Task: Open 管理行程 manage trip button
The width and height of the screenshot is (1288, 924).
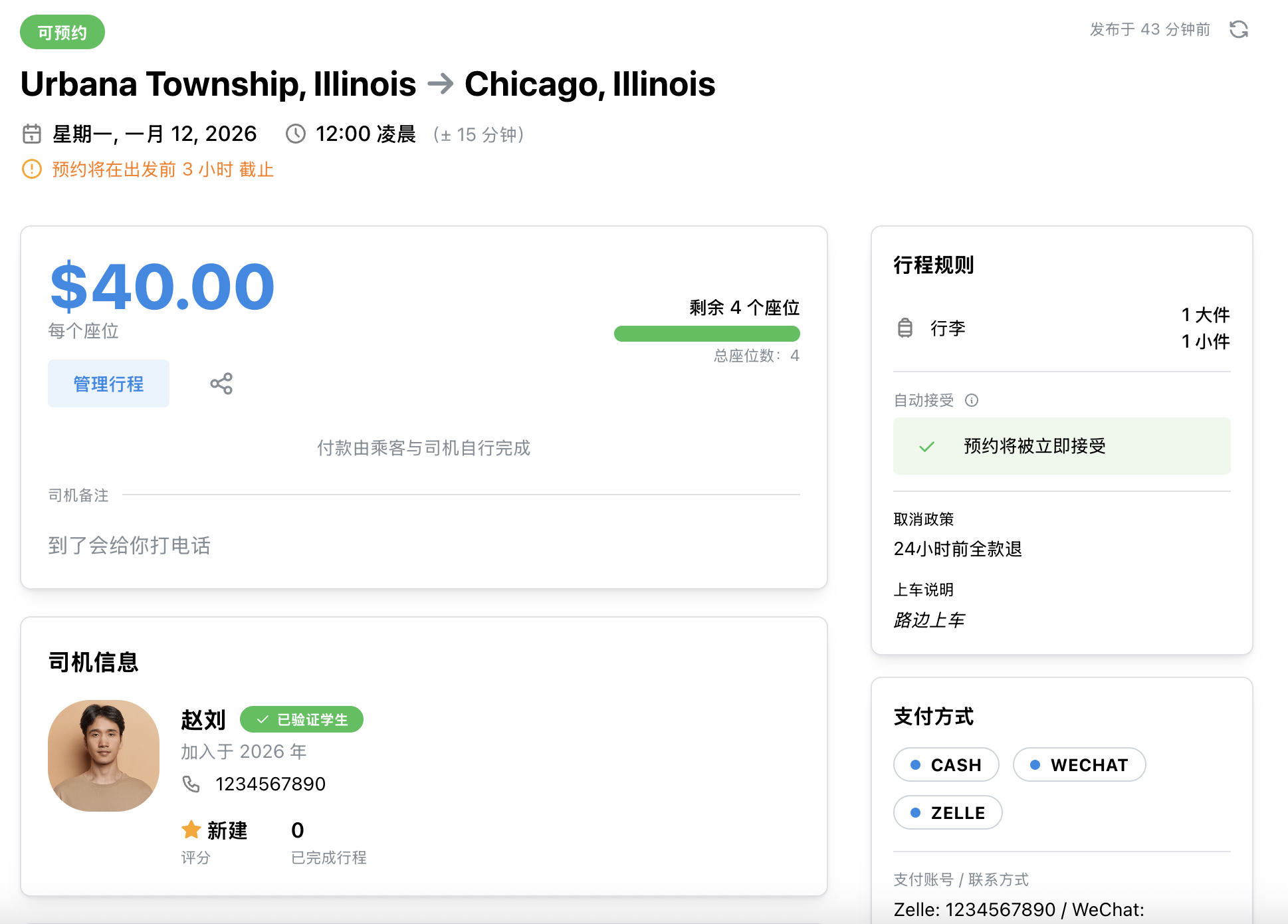Action: click(108, 384)
